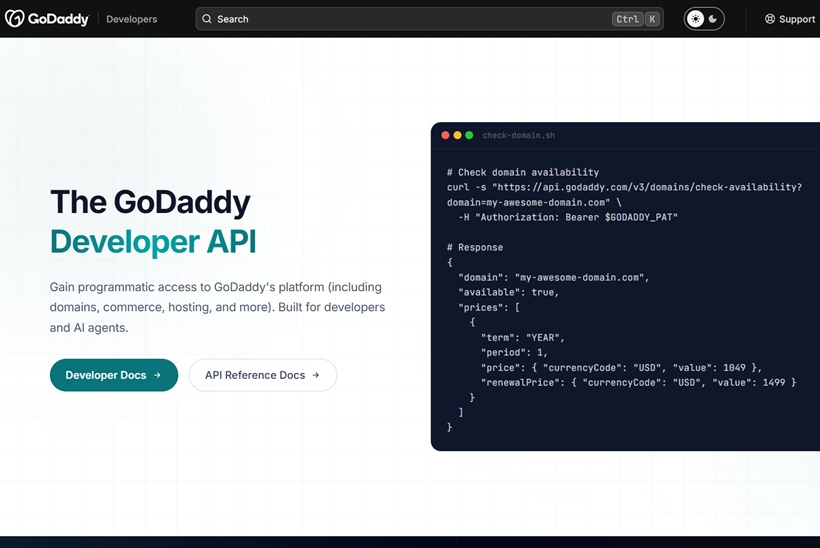Click arrow icon in API Reference Docs

click(x=315, y=375)
